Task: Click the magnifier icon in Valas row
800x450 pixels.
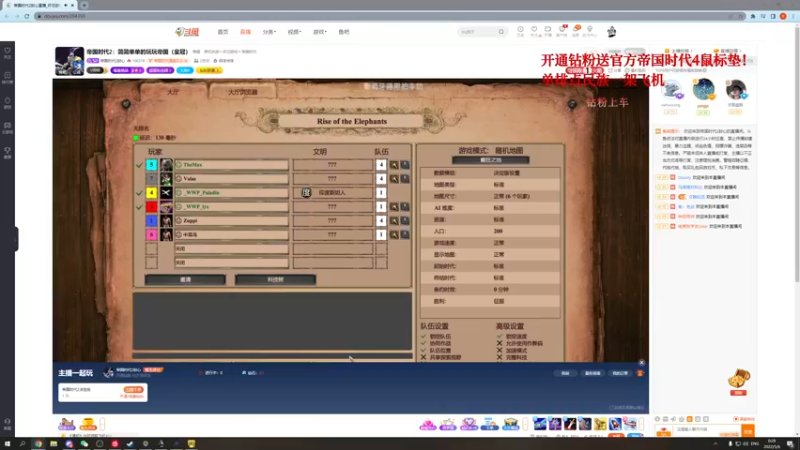Action: [394, 179]
